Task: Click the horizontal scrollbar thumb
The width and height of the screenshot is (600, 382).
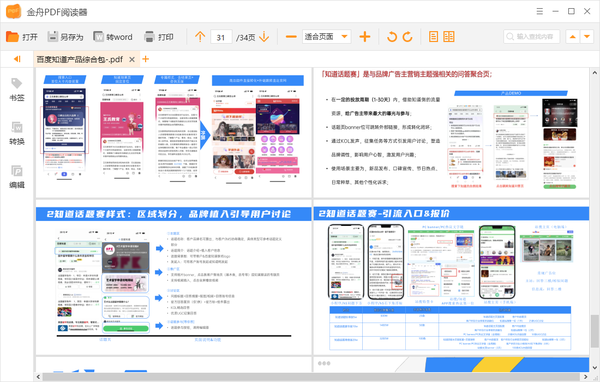Action: [x=311, y=377]
